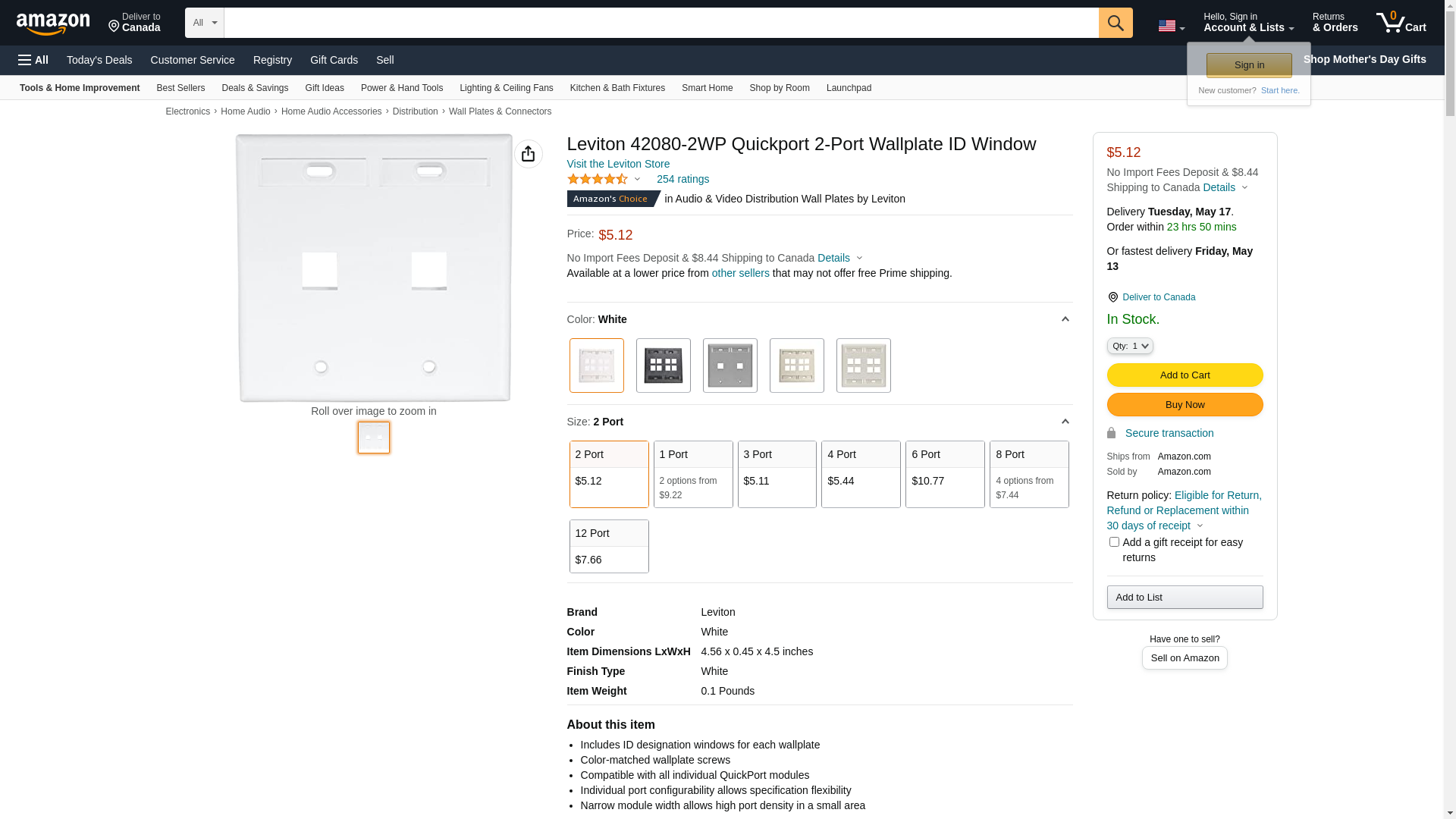Open Today's Deals from the nav bar
The width and height of the screenshot is (1456, 819).
click(99, 60)
